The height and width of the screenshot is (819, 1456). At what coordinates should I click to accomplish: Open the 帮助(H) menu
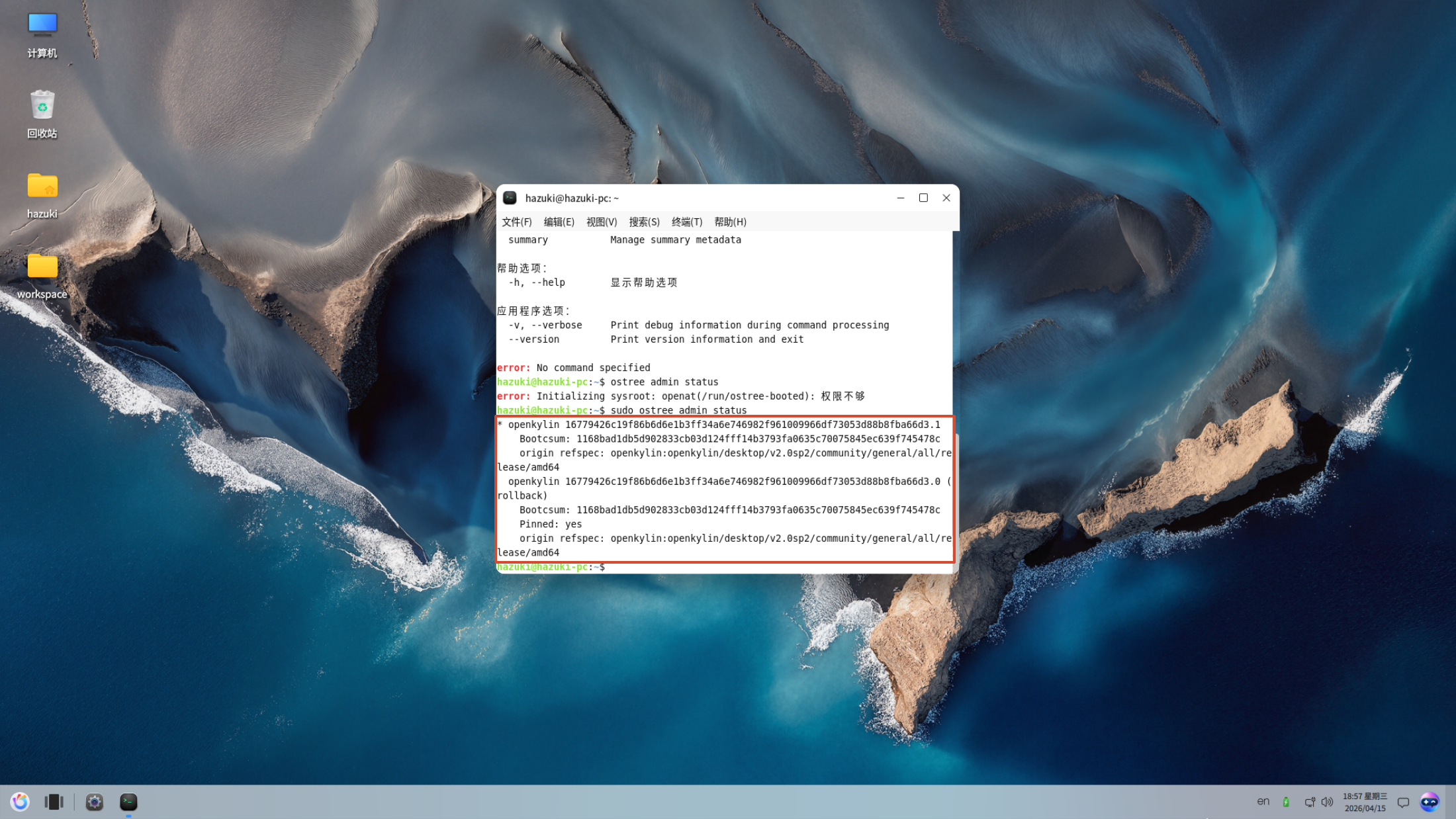[x=730, y=222]
